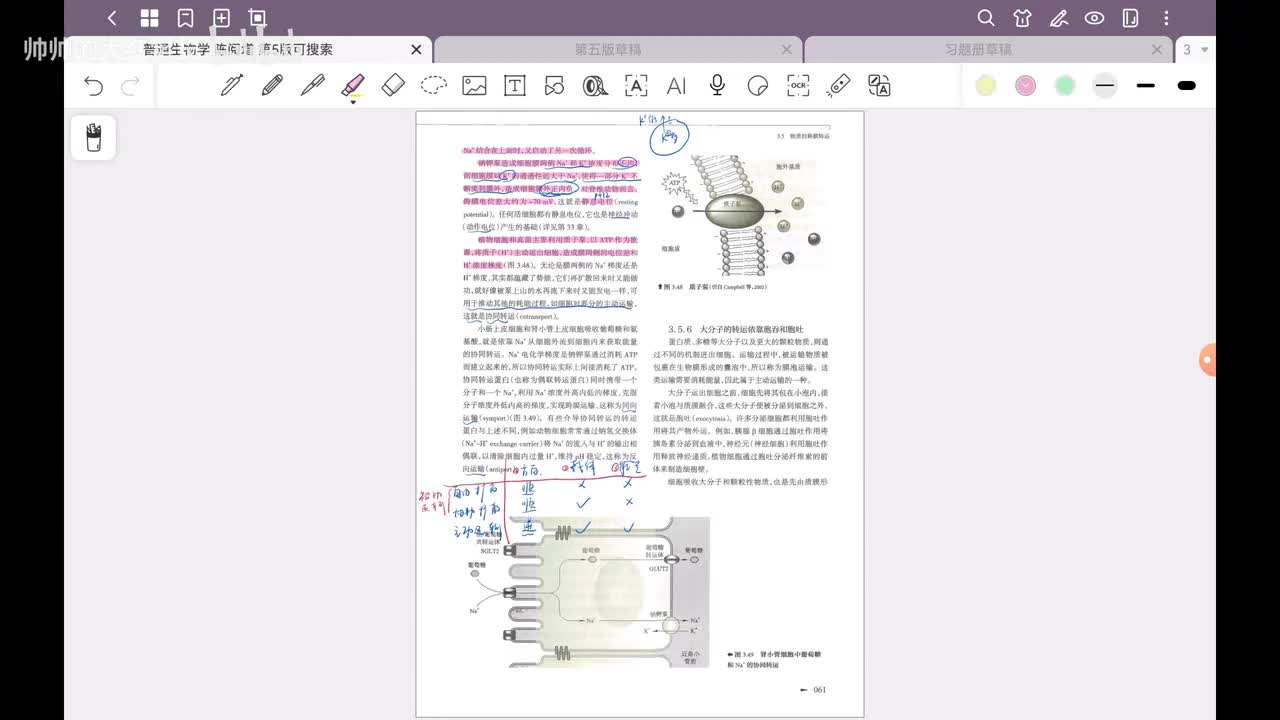Open the pen holder floating toolbox
This screenshot has height=720, width=1280.
(93, 137)
